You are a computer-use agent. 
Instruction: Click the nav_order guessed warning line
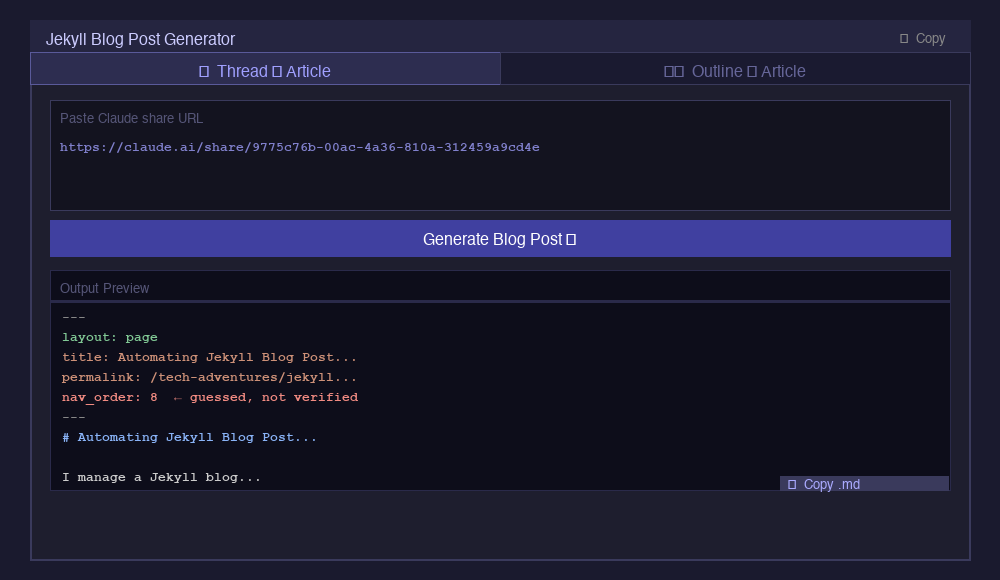(209, 397)
